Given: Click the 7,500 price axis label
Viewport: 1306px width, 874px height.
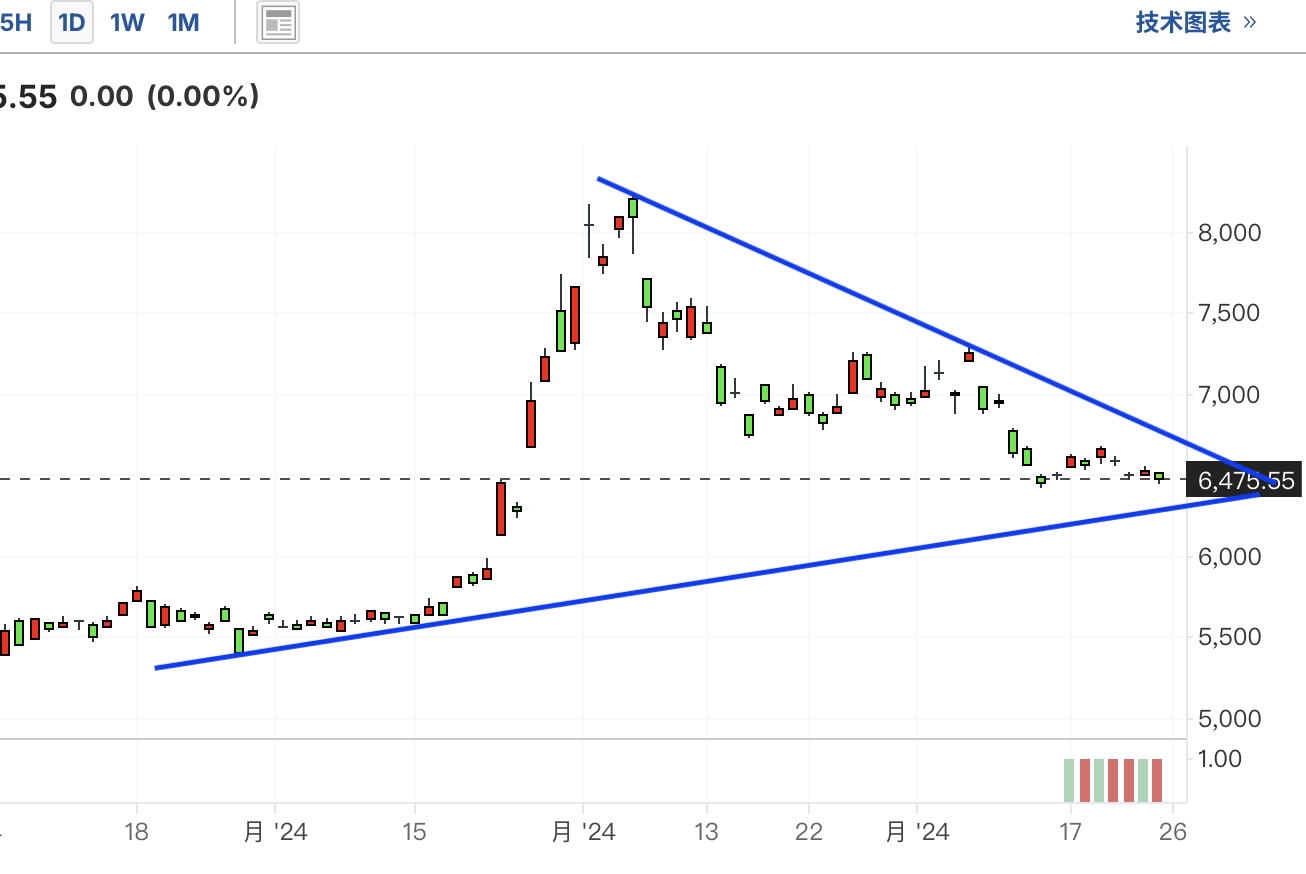Looking at the screenshot, I should (1229, 314).
